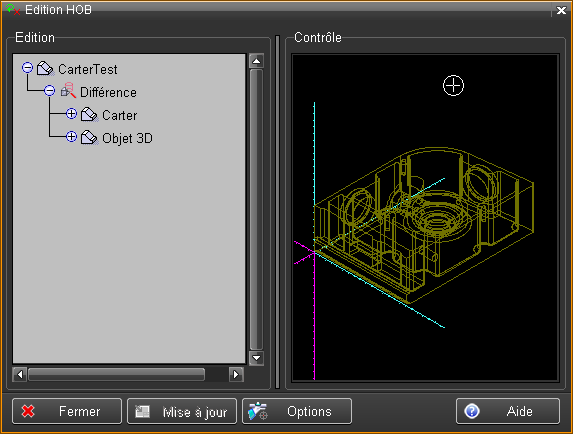573x434 pixels.
Task: Click the Carter node's solid icon
Action: click(90, 114)
